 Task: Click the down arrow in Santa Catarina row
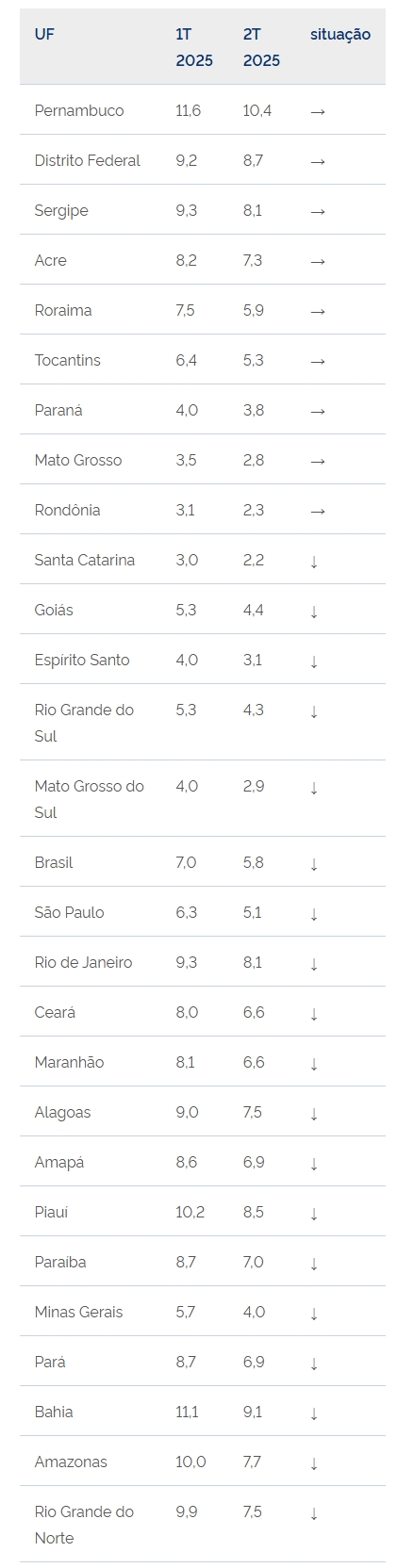pyautogui.click(x=314, y=561)
